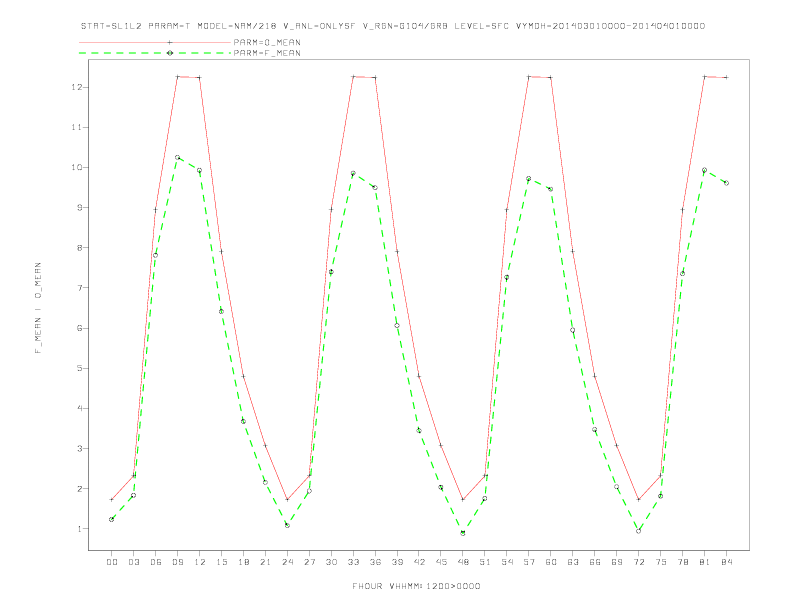Click y-axis tick label 2
This screenshot has width=792, height=612.
80,489
